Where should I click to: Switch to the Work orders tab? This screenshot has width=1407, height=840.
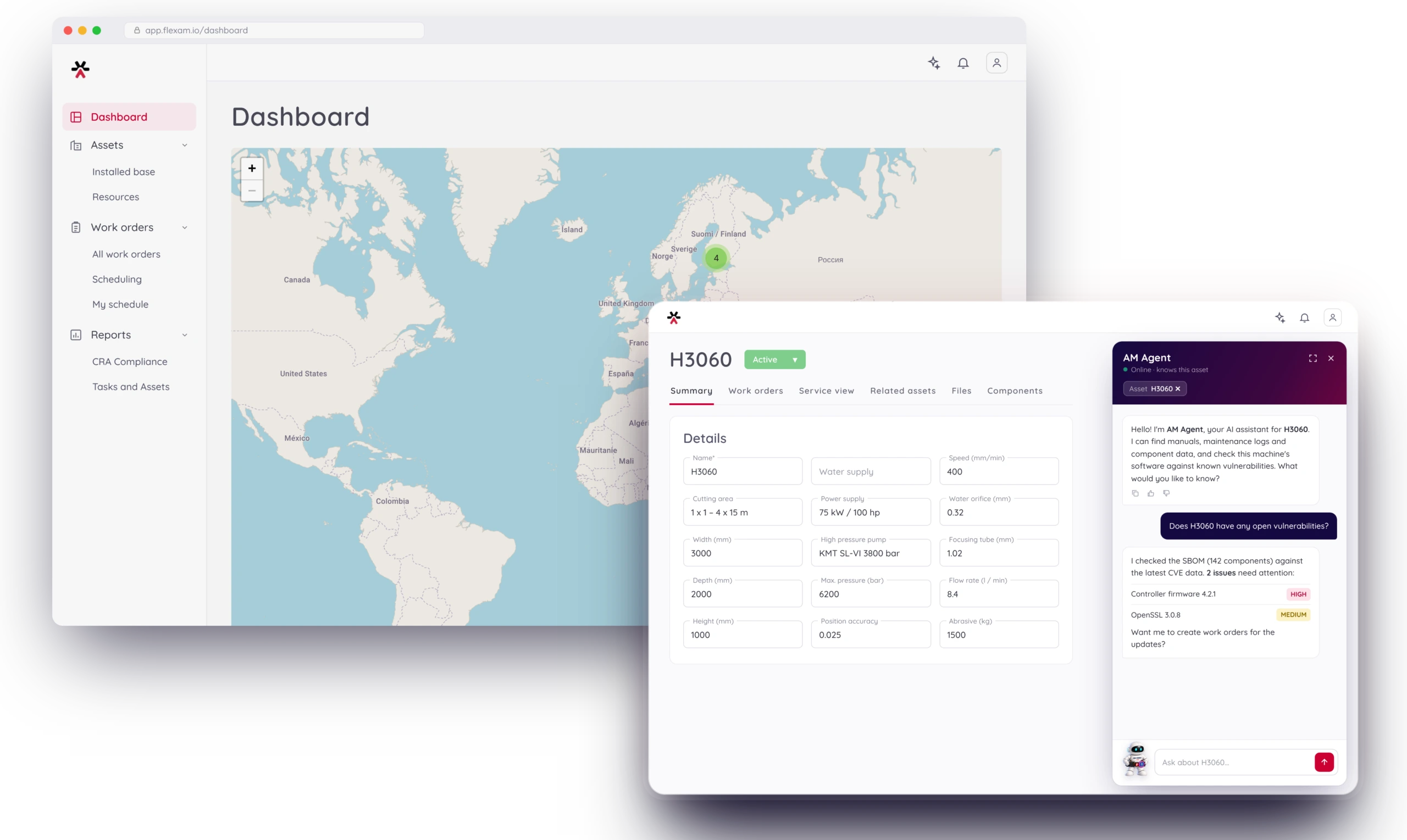755,391
